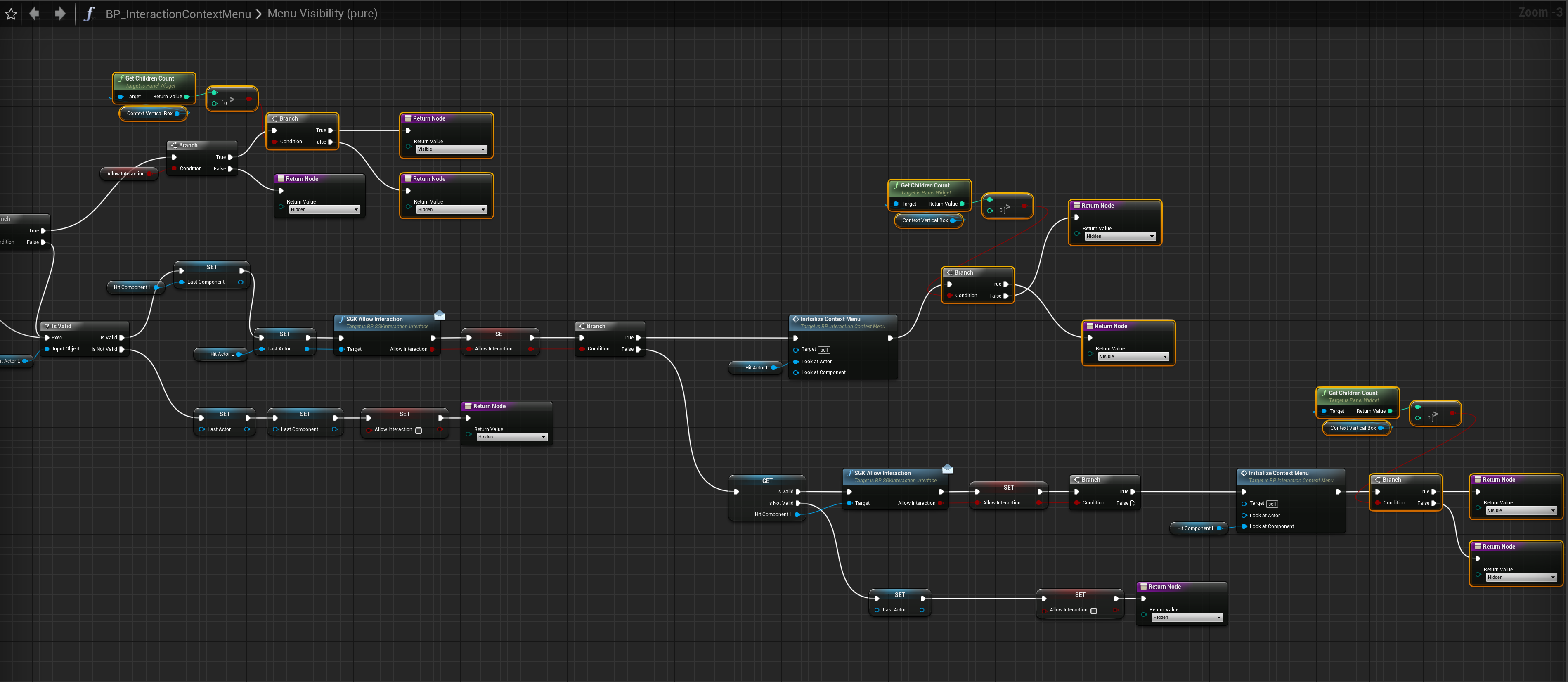The height and width of the screenshot is (682, 1568).
Task: Open the Visible dropdown in the topmost Return Node
Action: [x=451, y=149]
